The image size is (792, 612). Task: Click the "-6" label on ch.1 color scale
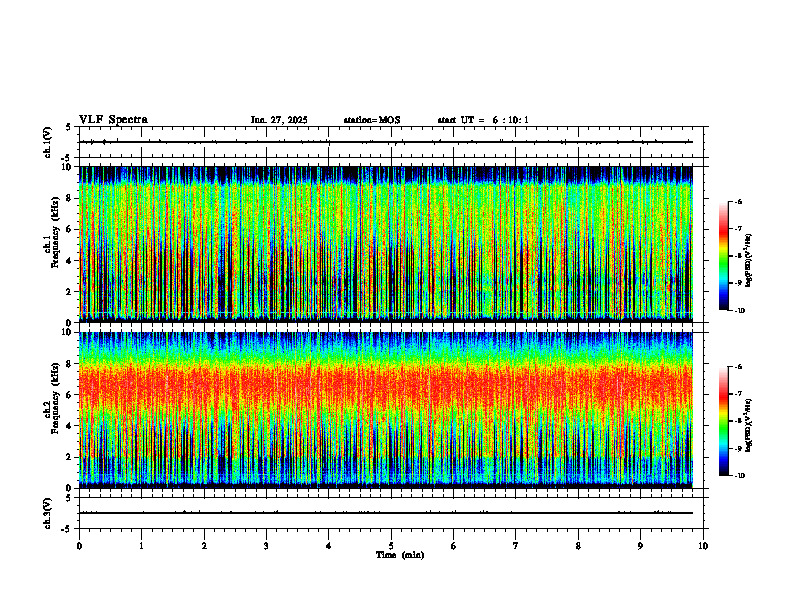(738, 201)
